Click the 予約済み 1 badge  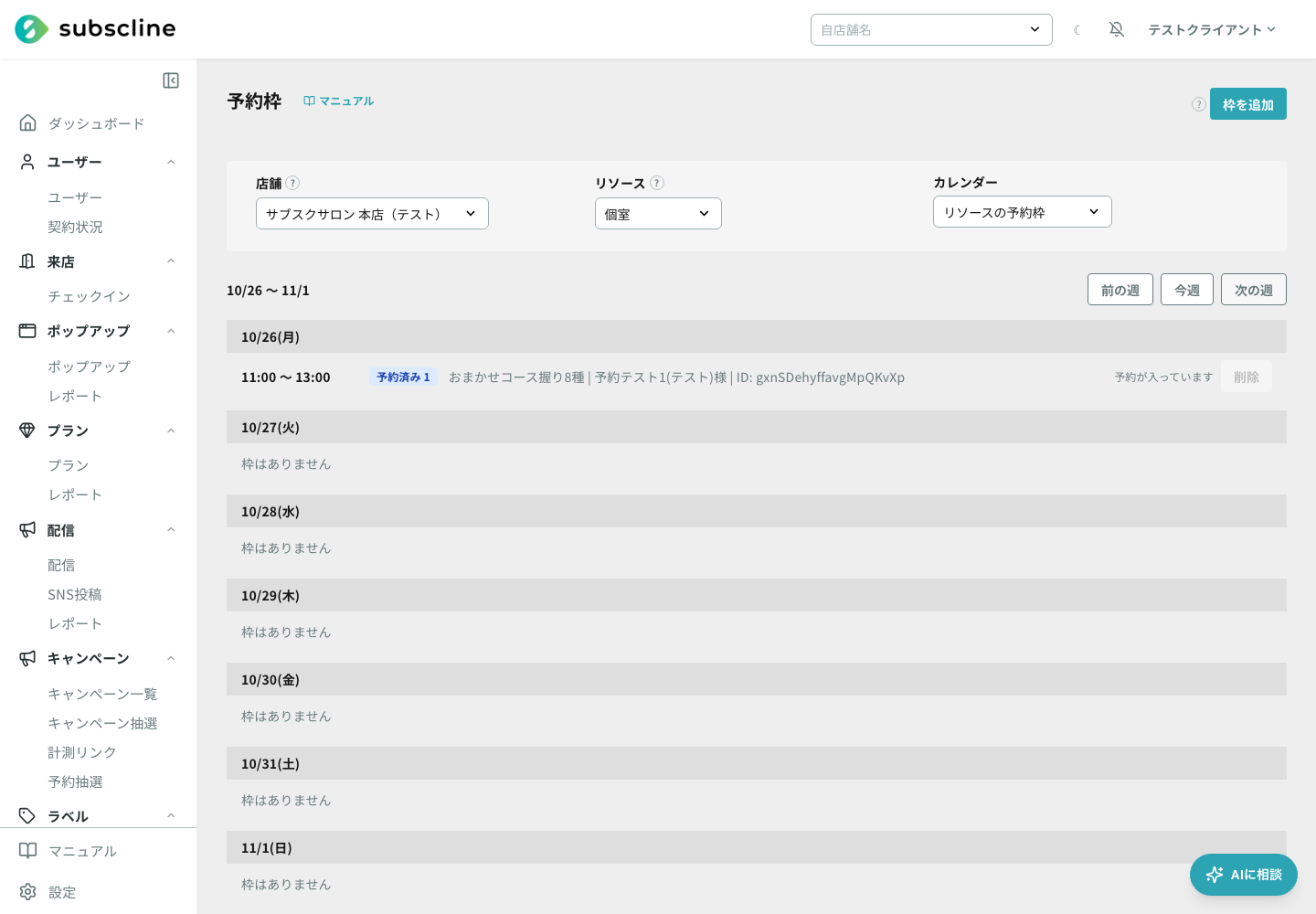[x=403, y=377]
